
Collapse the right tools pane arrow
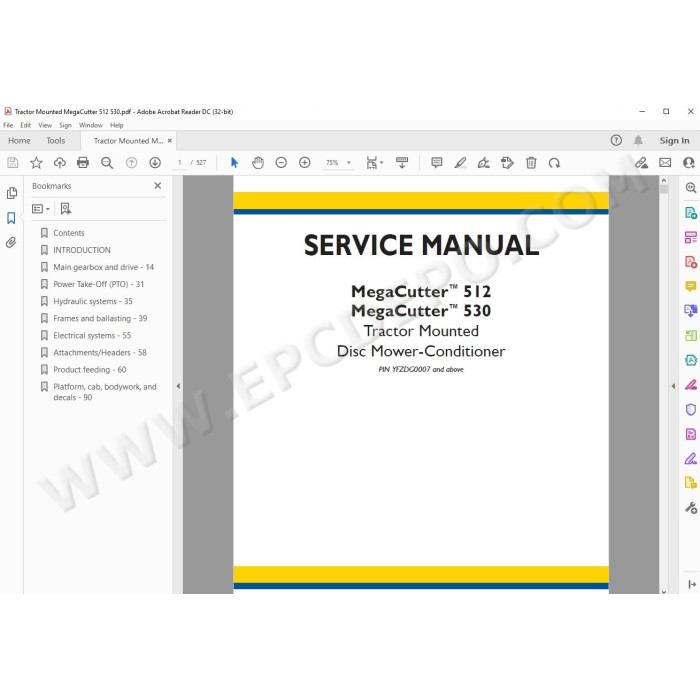point(673,386)
